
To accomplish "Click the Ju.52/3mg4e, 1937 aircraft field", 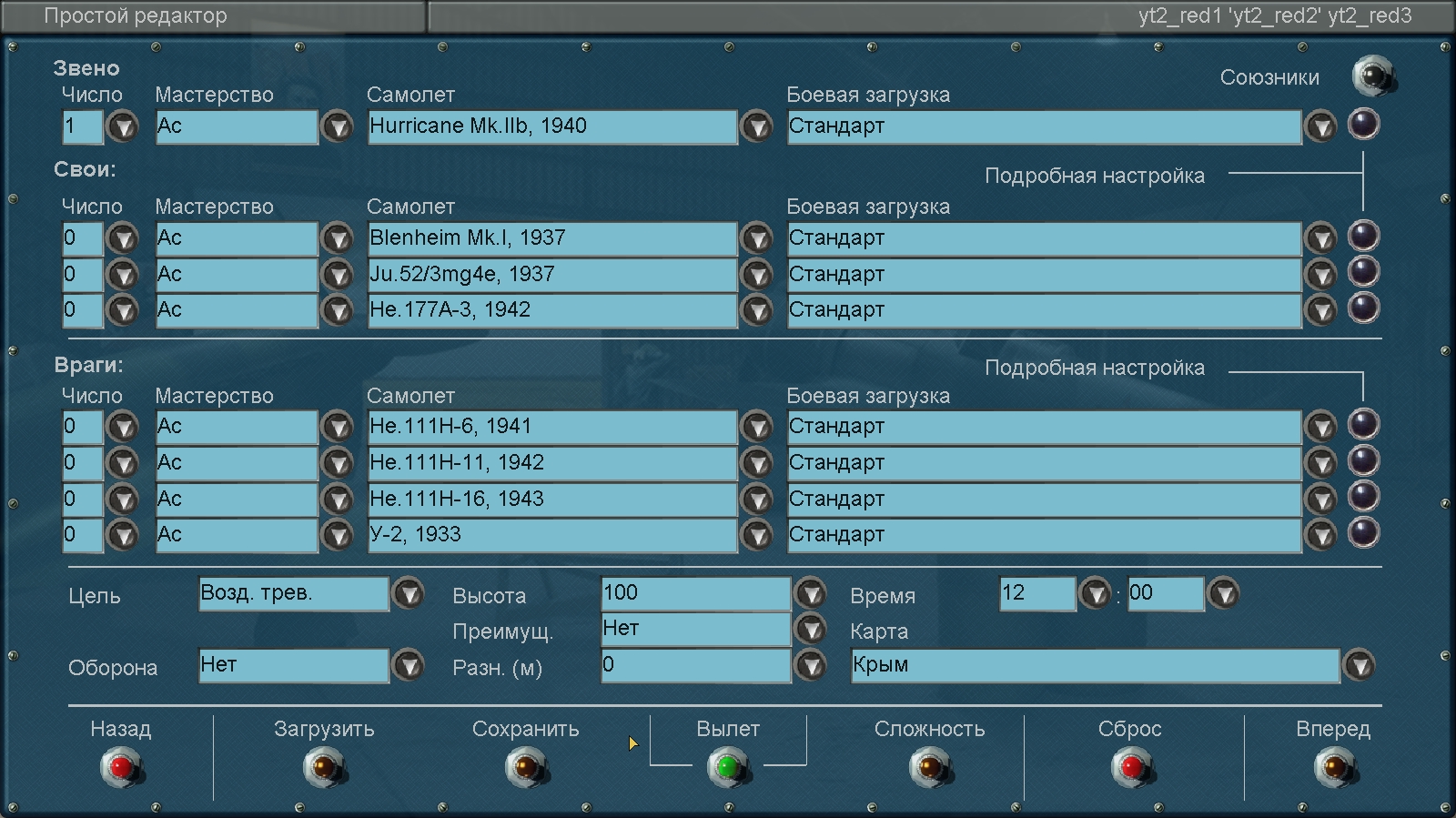I will point(552,274).
